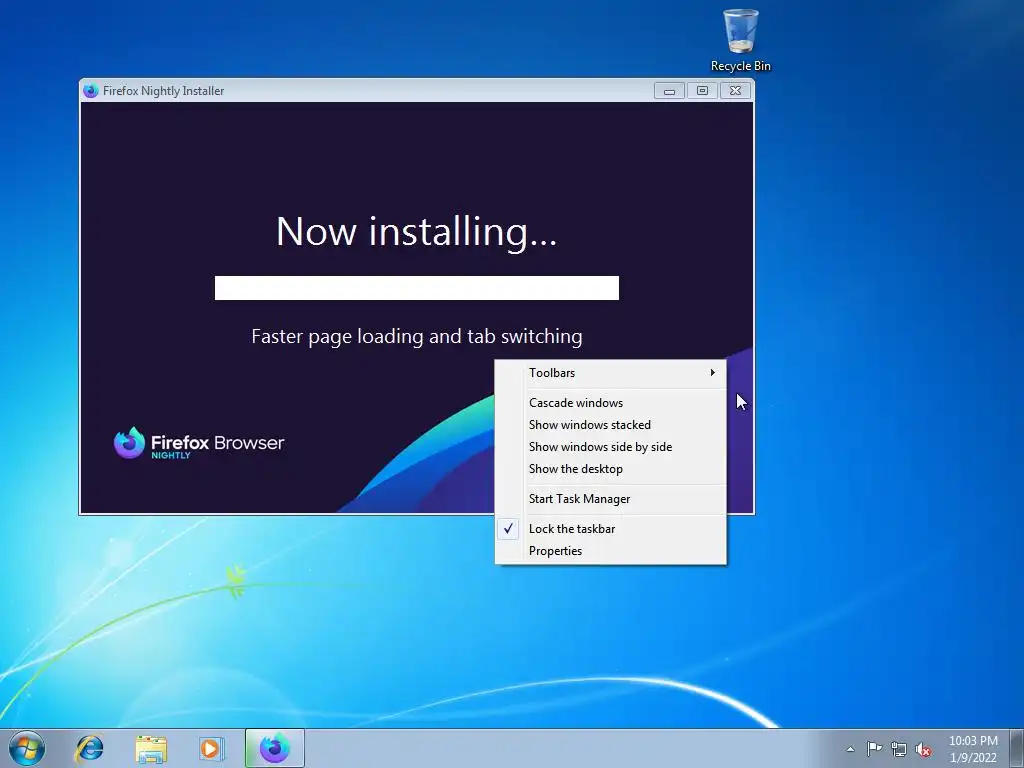The height and width of the screenshot is (768, 1024).
Task: Maximize the Firefox Nightly Installer window
Action: pyautogui.click(x=702, y=91)
